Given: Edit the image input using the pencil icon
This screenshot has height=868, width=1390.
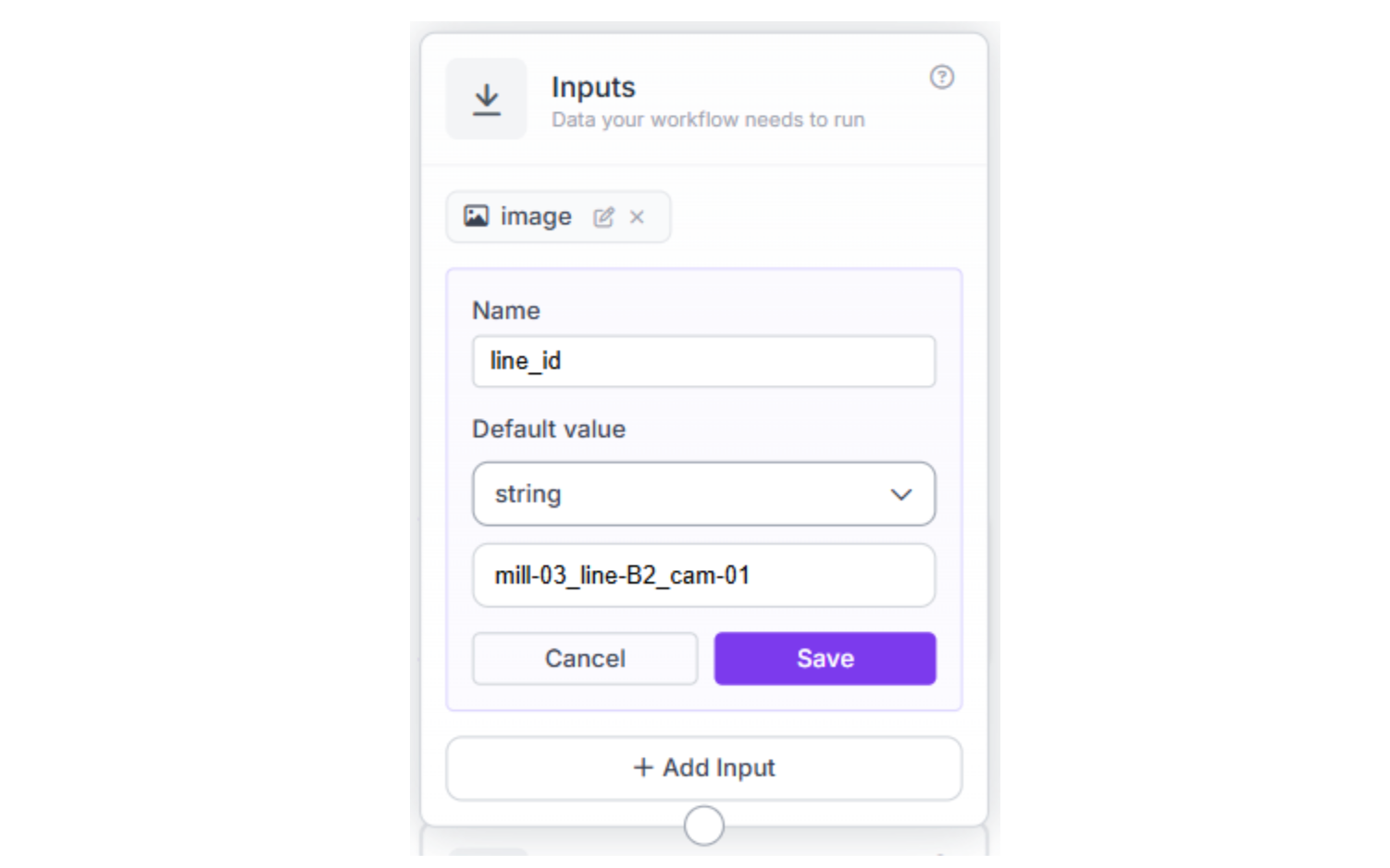Looking at the screenshot, I should 603,217.
